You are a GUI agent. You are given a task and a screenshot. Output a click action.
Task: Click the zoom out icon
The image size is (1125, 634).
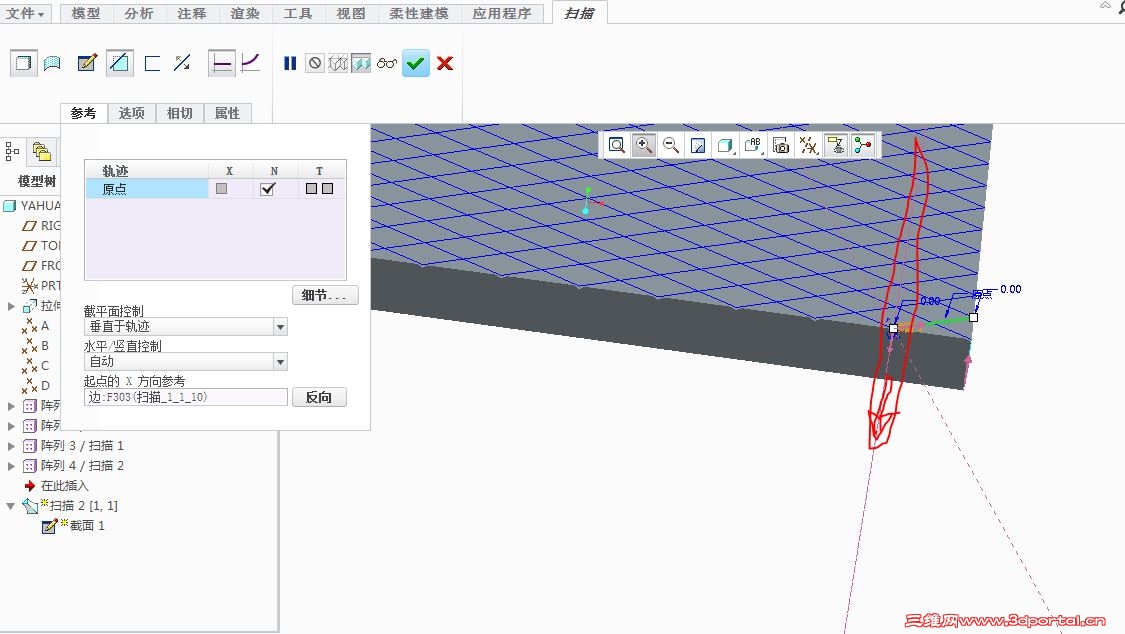(x=671, y=146)
